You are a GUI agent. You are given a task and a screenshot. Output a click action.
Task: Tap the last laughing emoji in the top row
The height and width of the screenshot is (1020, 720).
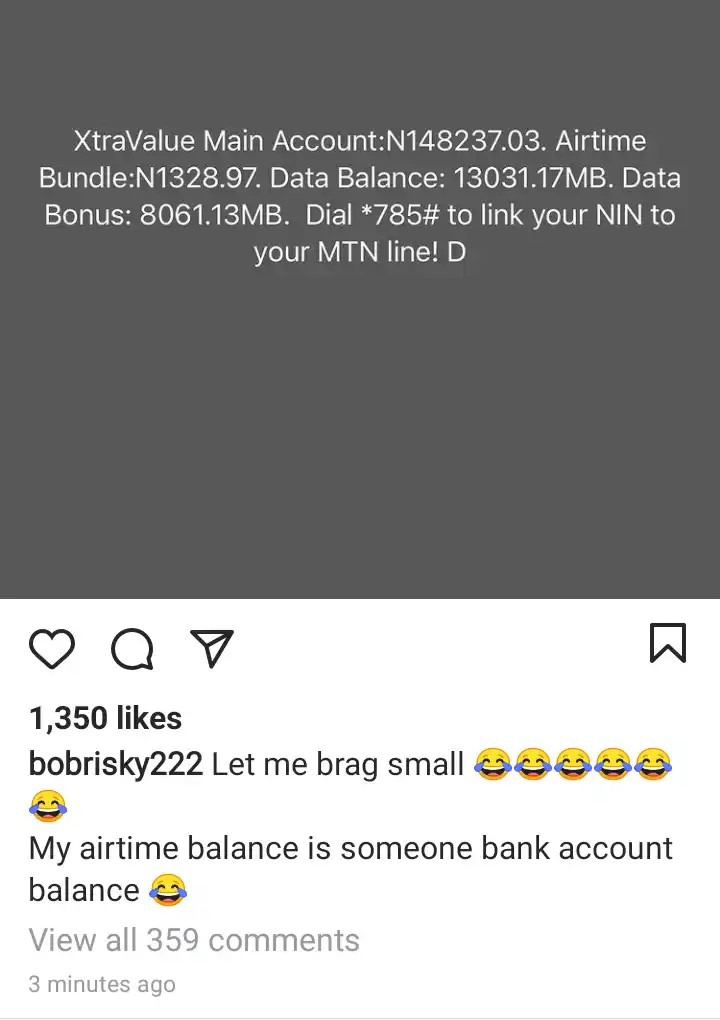coord(653,764)
